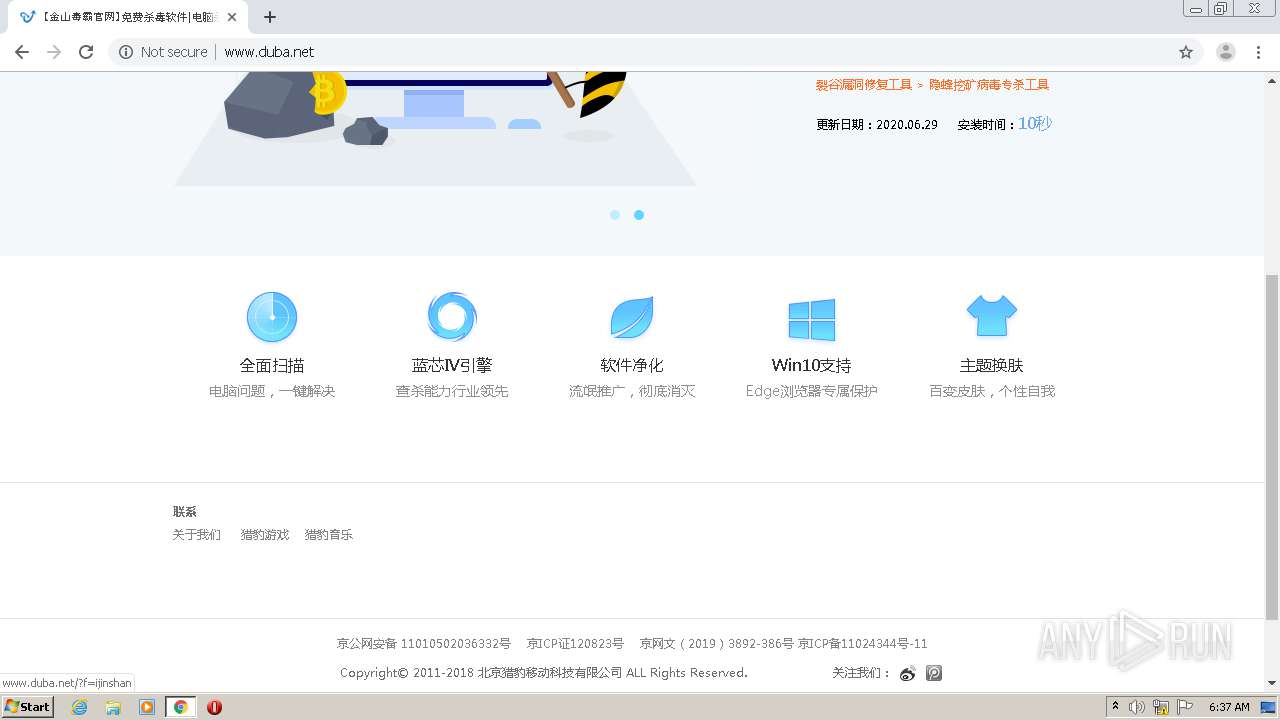Open 隐蜂挖矿病毒专杀工具 link

989,85
